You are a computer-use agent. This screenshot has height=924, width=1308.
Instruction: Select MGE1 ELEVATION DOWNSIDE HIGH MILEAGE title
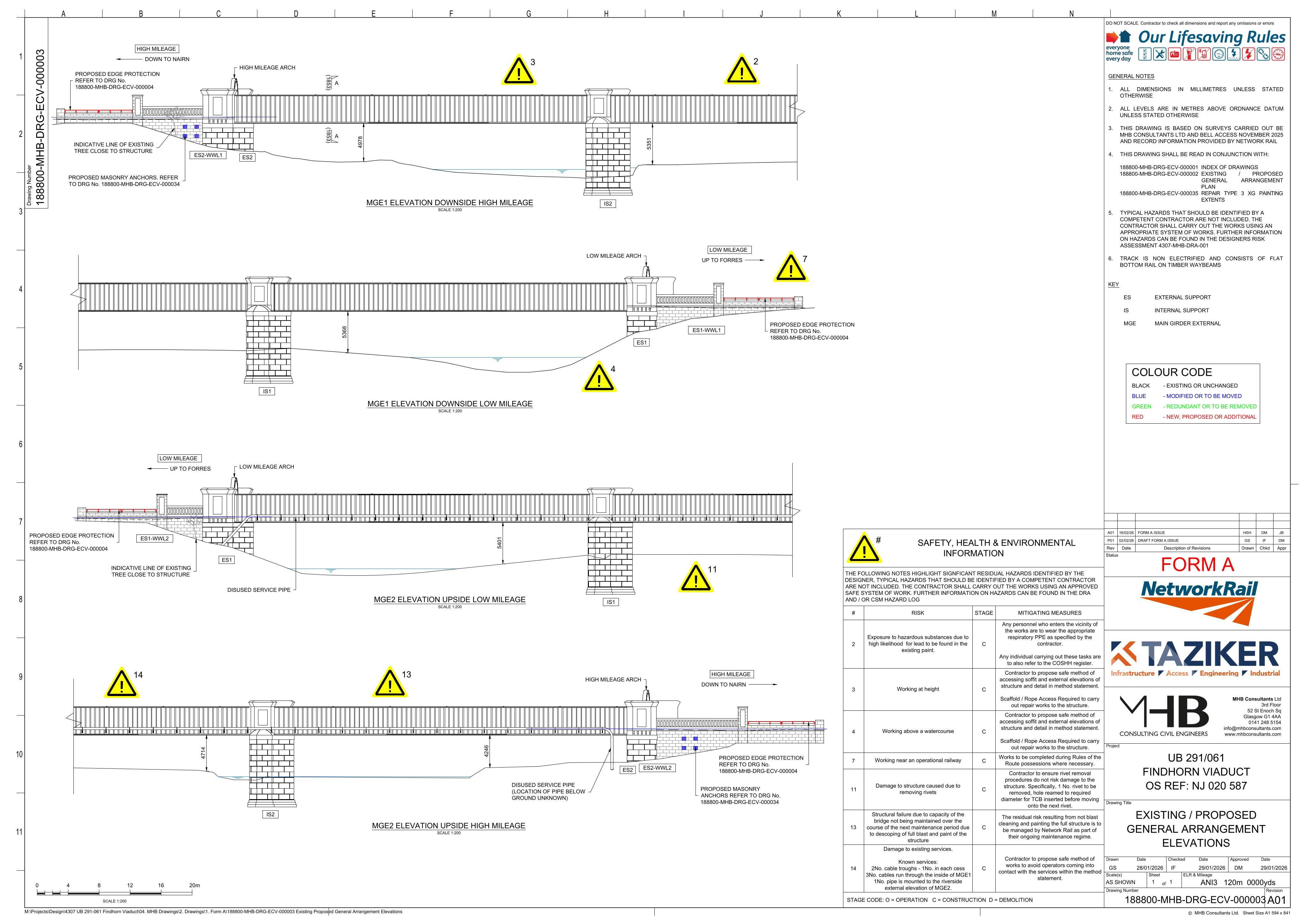click(x=450, y=202)
